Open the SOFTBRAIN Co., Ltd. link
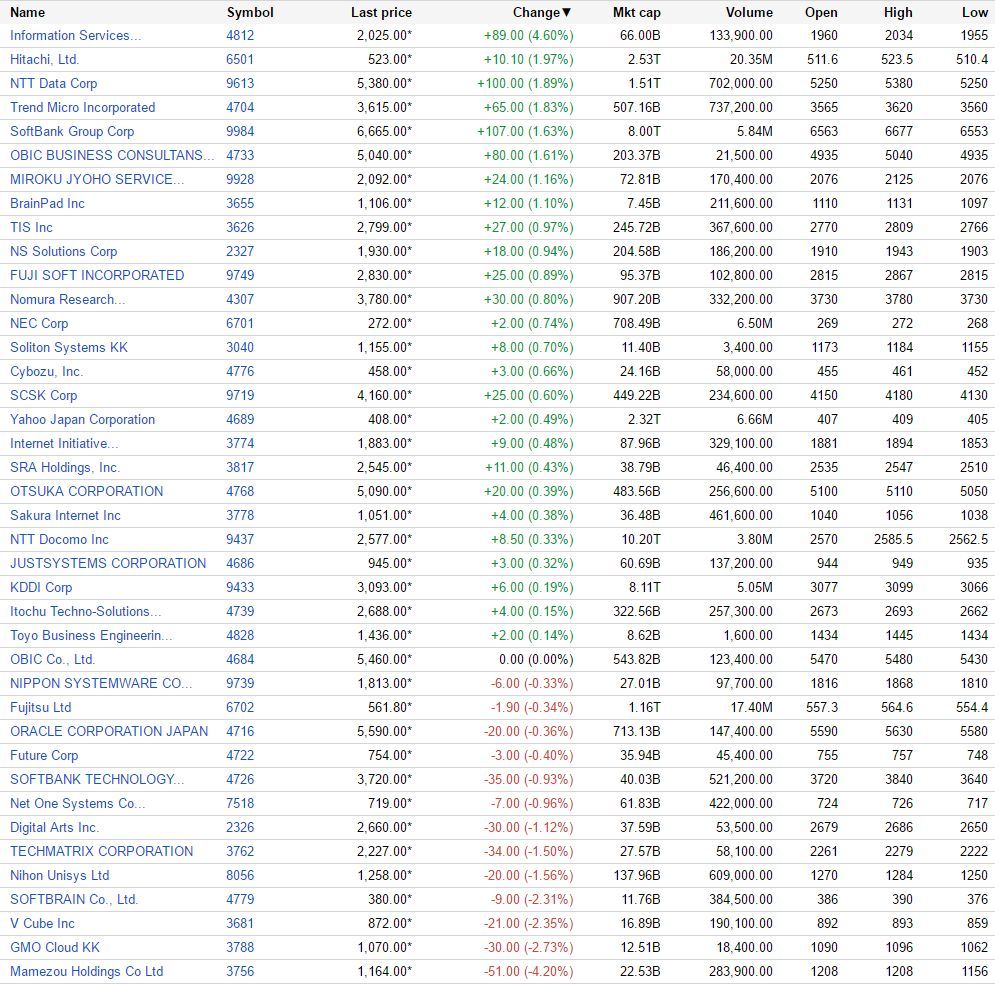Viewport: 995px width, 984px height. point(74,900)
